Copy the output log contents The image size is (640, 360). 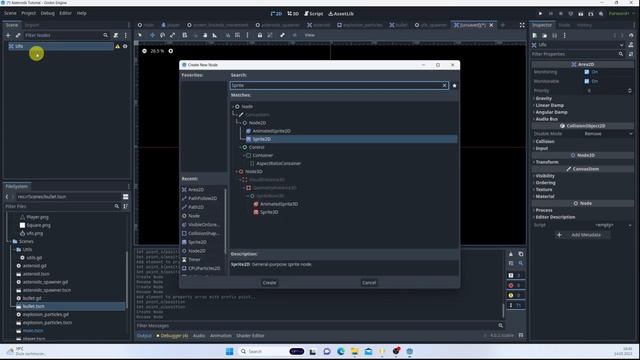[521, 254]
